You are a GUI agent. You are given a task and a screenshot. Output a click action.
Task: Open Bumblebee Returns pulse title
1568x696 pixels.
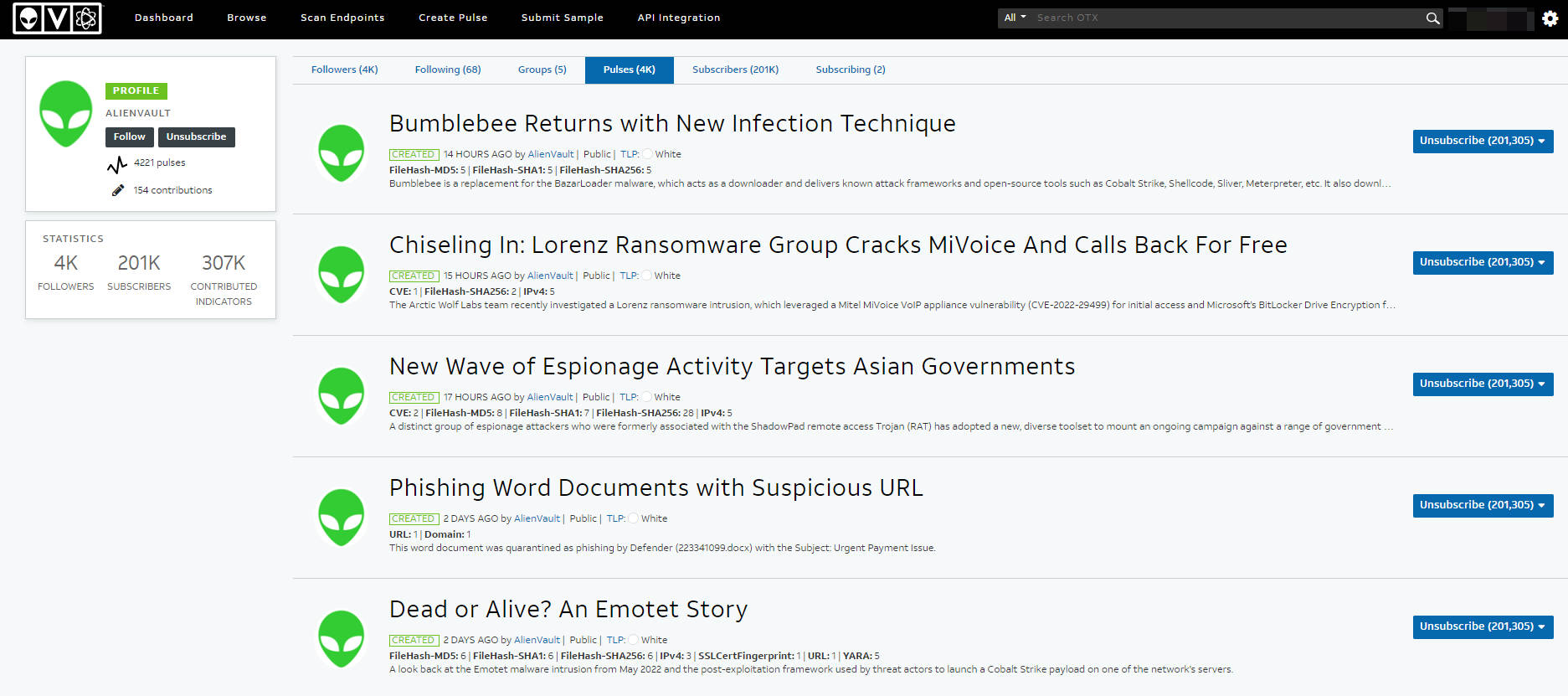(x=672, y=123)
